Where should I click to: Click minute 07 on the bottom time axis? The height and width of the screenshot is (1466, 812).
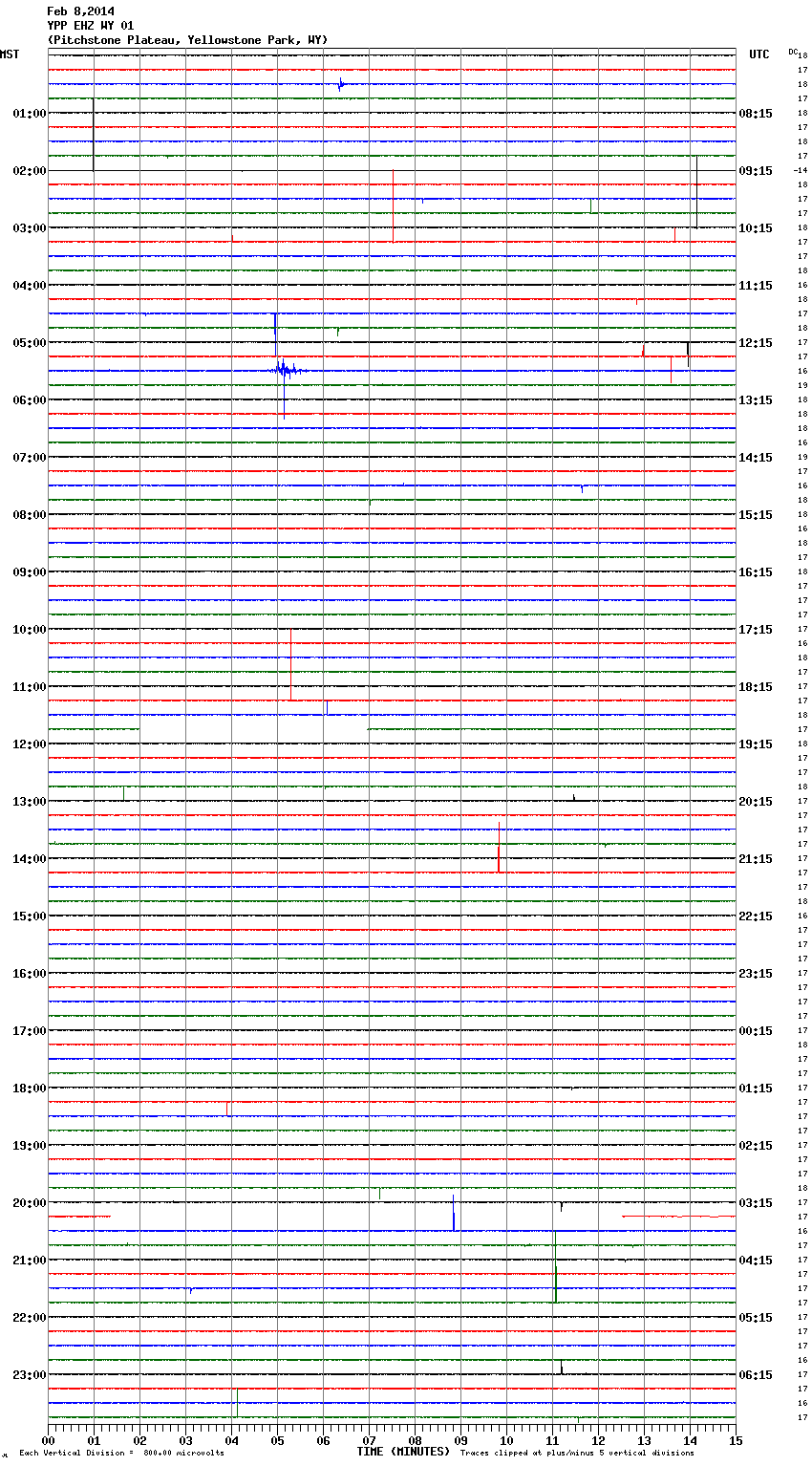pos(369,1440)
